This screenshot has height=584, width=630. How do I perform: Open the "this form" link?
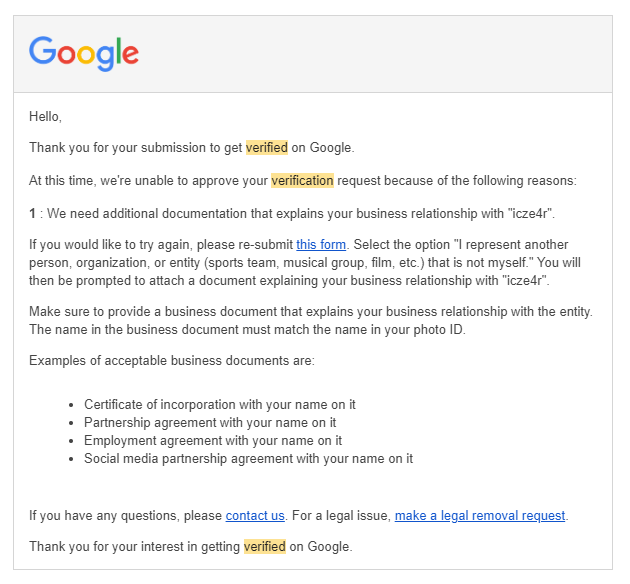(x=321, y=244)
